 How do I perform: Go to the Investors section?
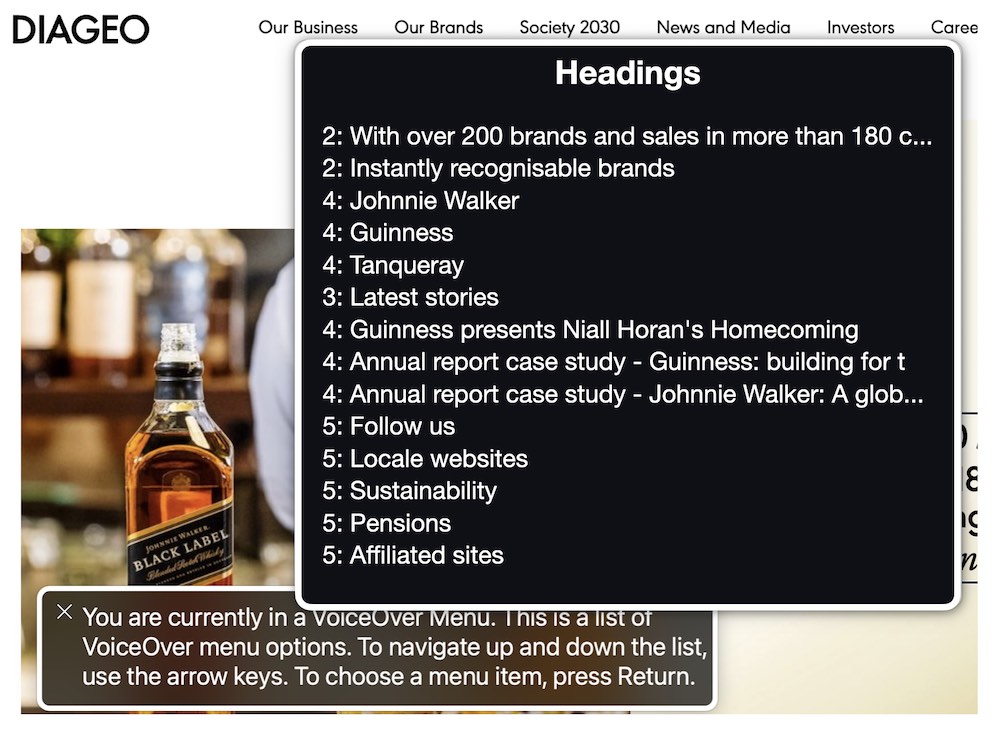pos(860,27)
